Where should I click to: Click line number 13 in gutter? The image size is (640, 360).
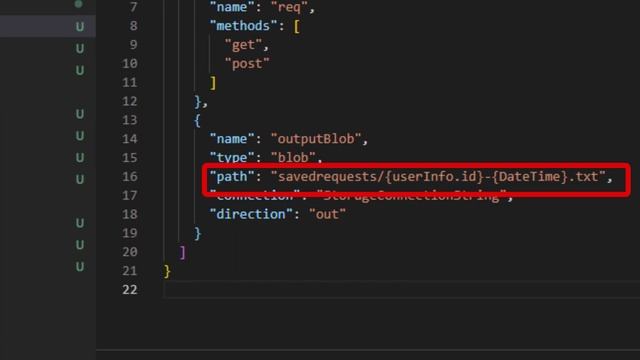click(130, 120)
